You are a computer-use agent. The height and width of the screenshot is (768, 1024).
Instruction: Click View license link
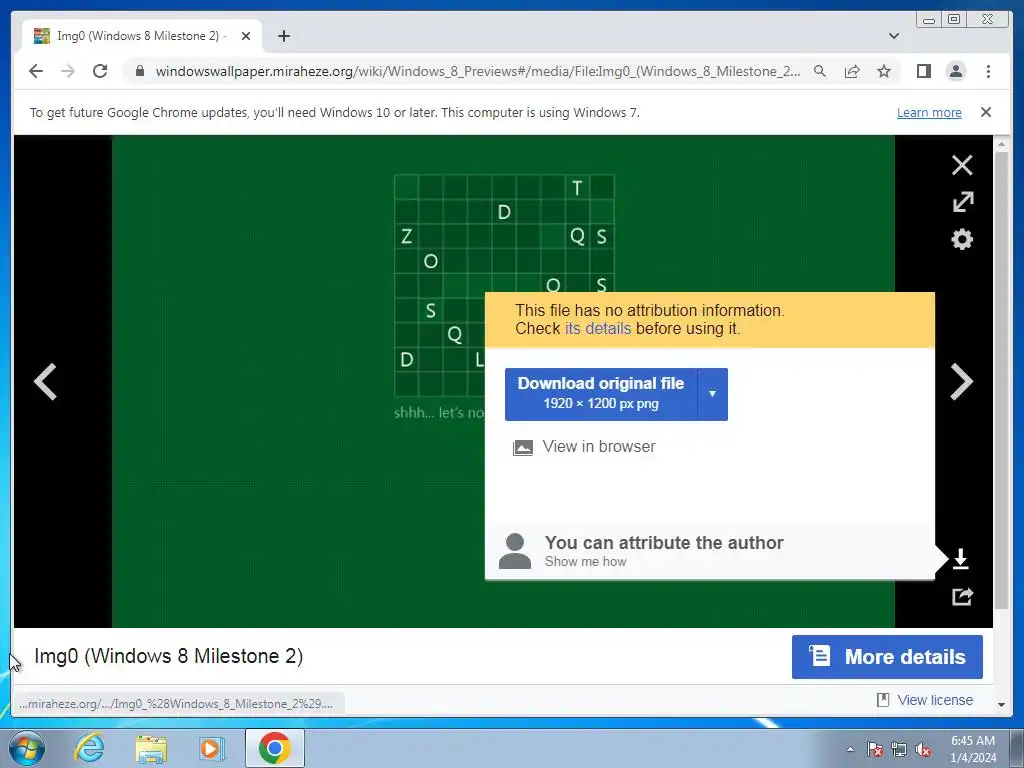pos(935,700)
